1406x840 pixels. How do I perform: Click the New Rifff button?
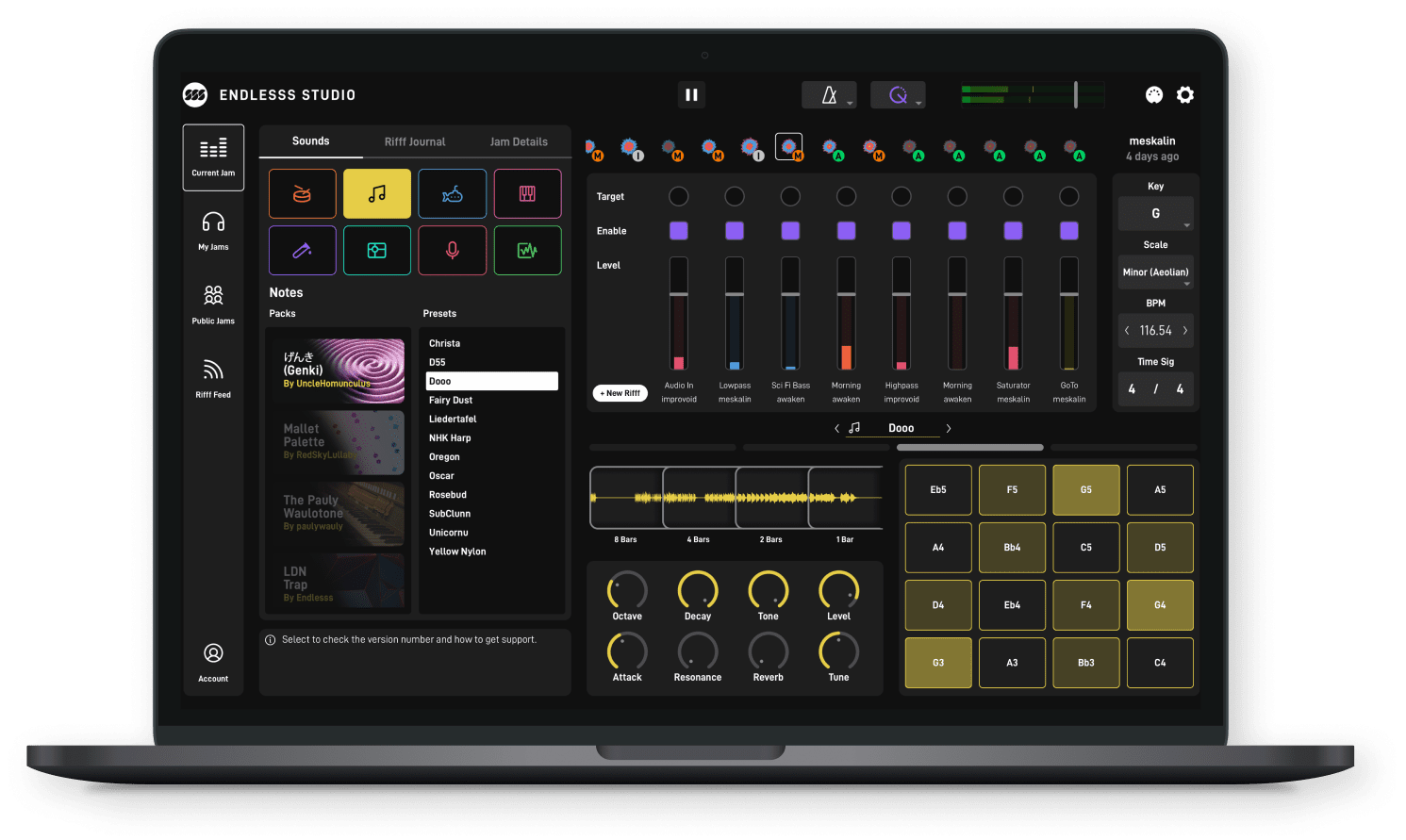click(620, 393)
